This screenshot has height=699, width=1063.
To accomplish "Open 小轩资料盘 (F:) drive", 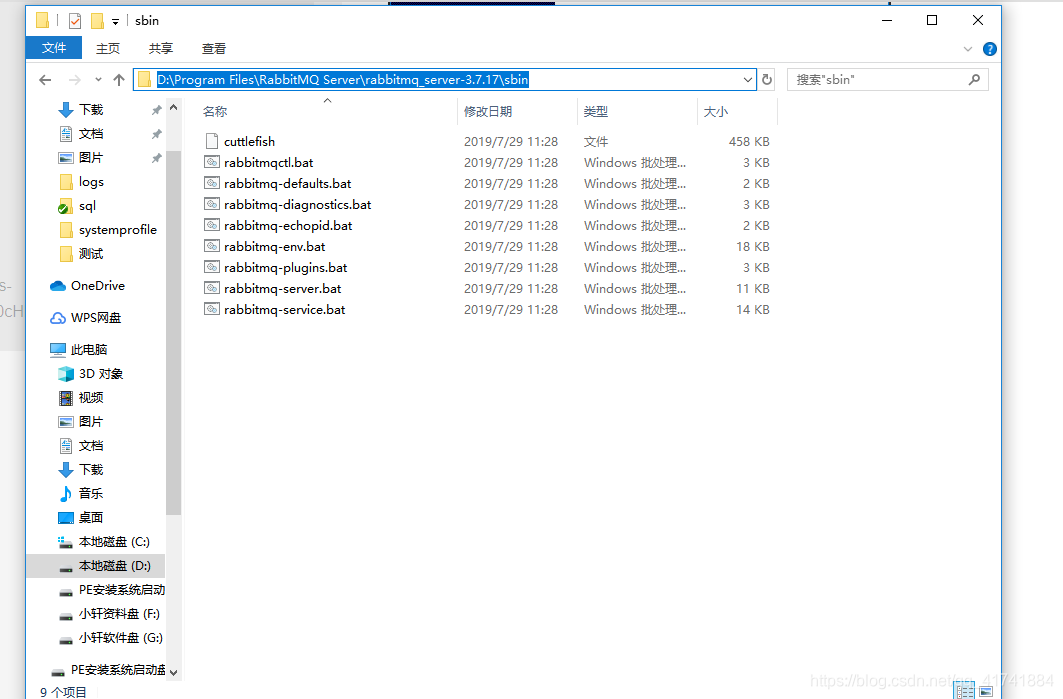I will [119, 614].
